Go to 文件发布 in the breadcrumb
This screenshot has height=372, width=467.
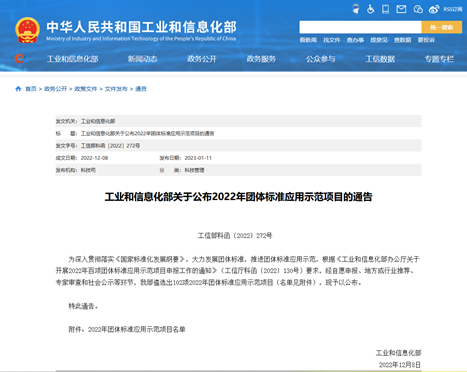116,89
